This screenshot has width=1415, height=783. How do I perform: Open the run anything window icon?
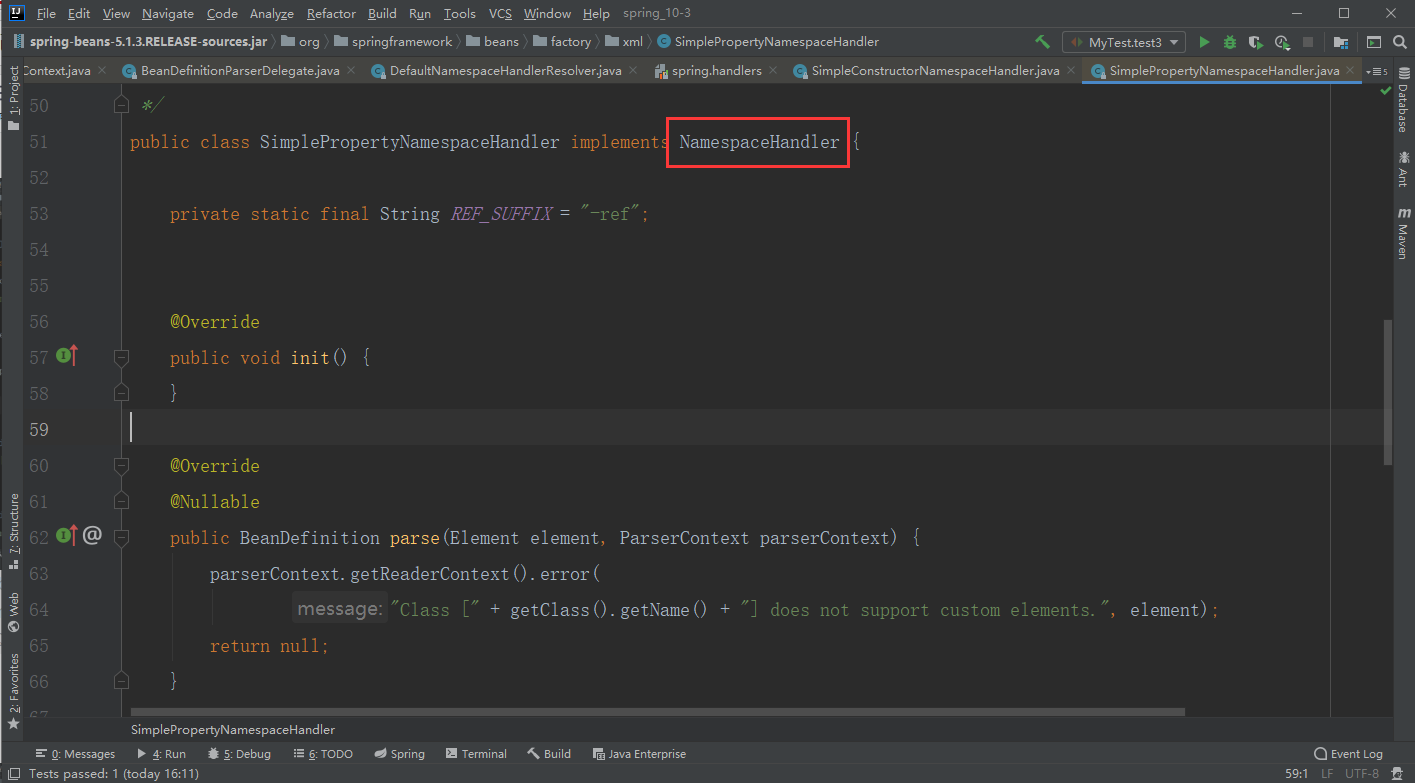[1374, 42]
